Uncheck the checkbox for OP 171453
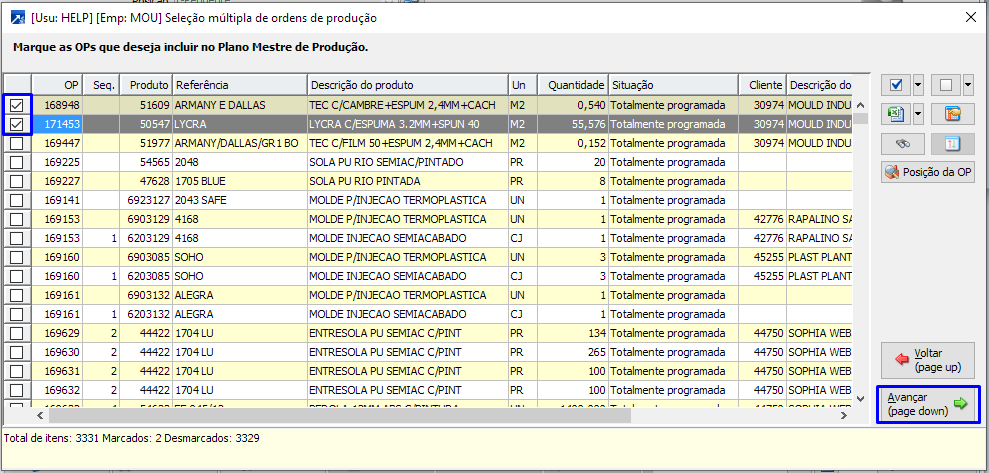The width and height of the screenshot is (989, 473). pyautogui.click(x=17, y=124)
